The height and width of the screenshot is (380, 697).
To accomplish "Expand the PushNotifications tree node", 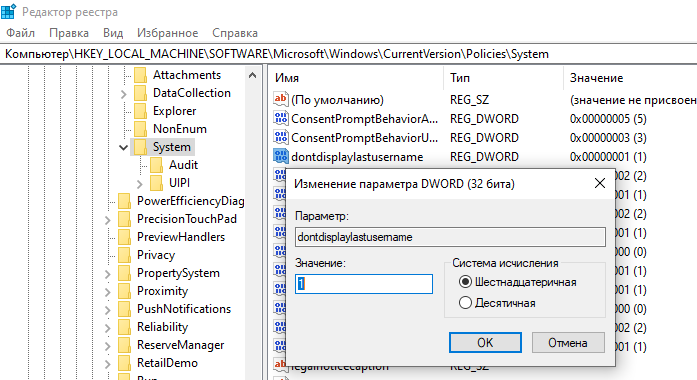I will [x=108, y=309].
